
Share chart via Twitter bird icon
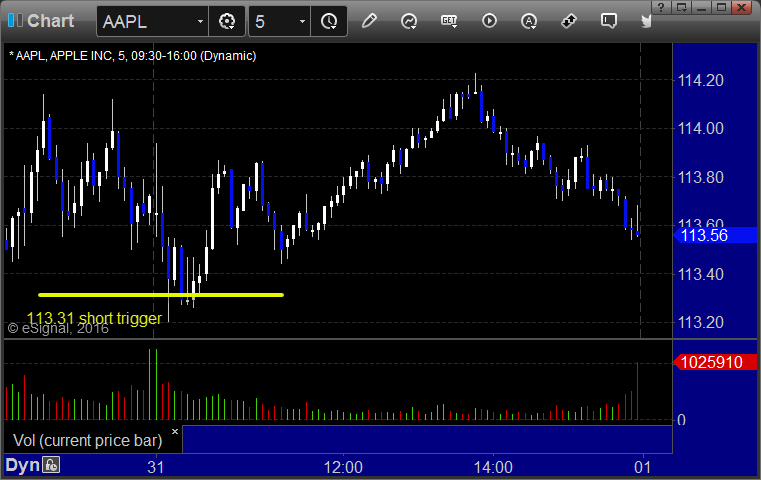tap(646, 21)
